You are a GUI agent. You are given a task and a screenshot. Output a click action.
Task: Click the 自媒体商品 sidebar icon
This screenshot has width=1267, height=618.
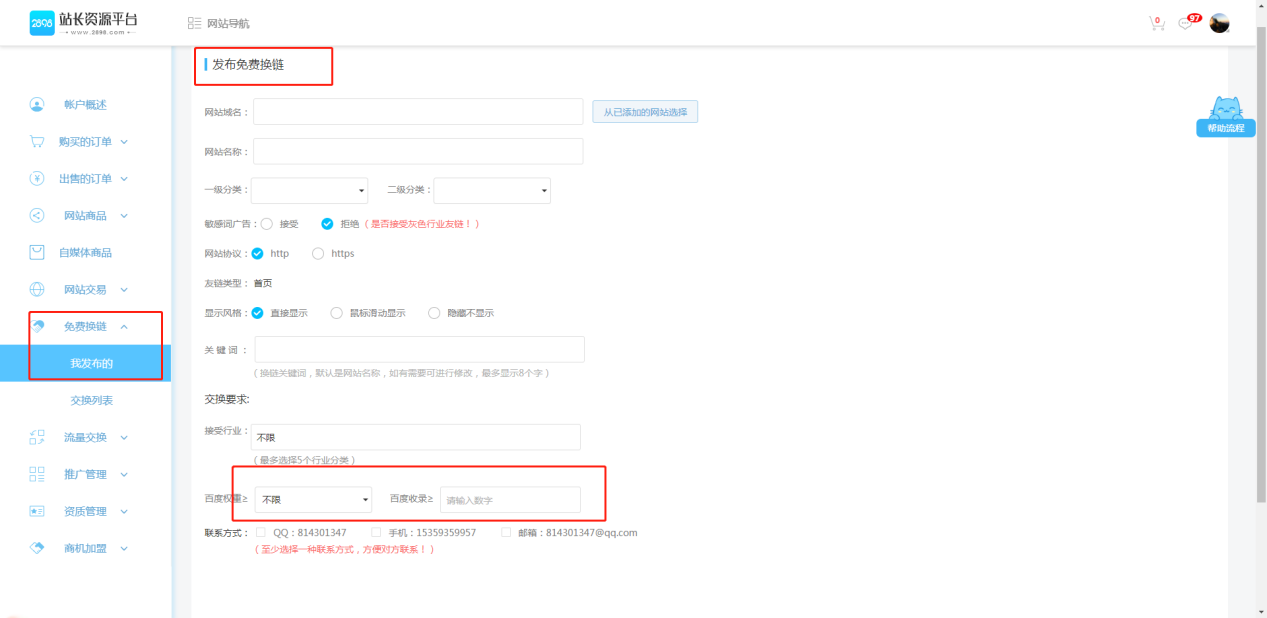pyautogui.click(x=37, y=252)
